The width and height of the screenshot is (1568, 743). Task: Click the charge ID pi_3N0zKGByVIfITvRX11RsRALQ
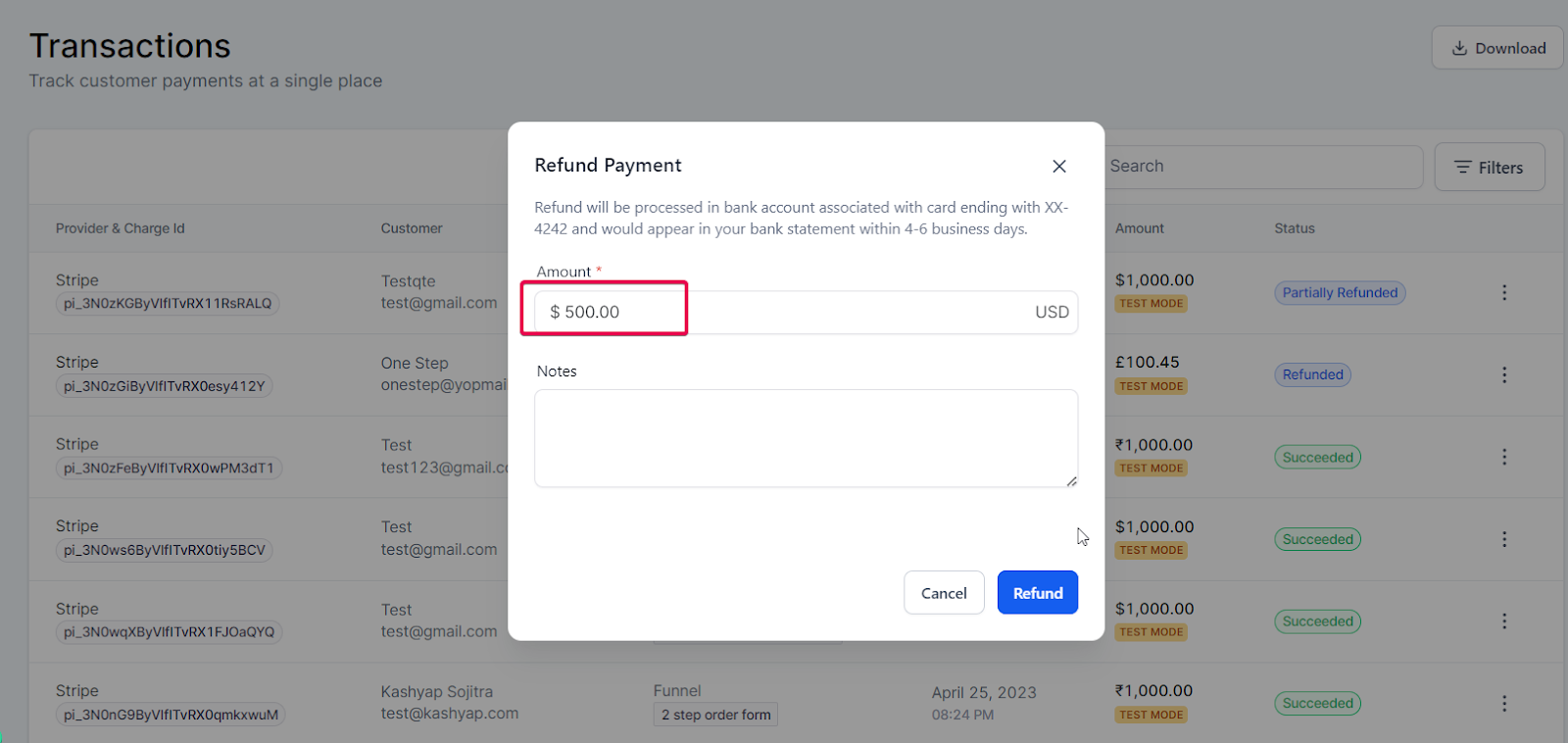168,304
